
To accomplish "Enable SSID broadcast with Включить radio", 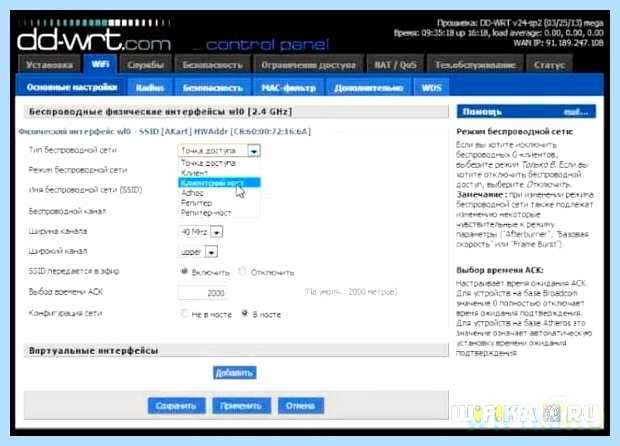I will tap(184, 272).
